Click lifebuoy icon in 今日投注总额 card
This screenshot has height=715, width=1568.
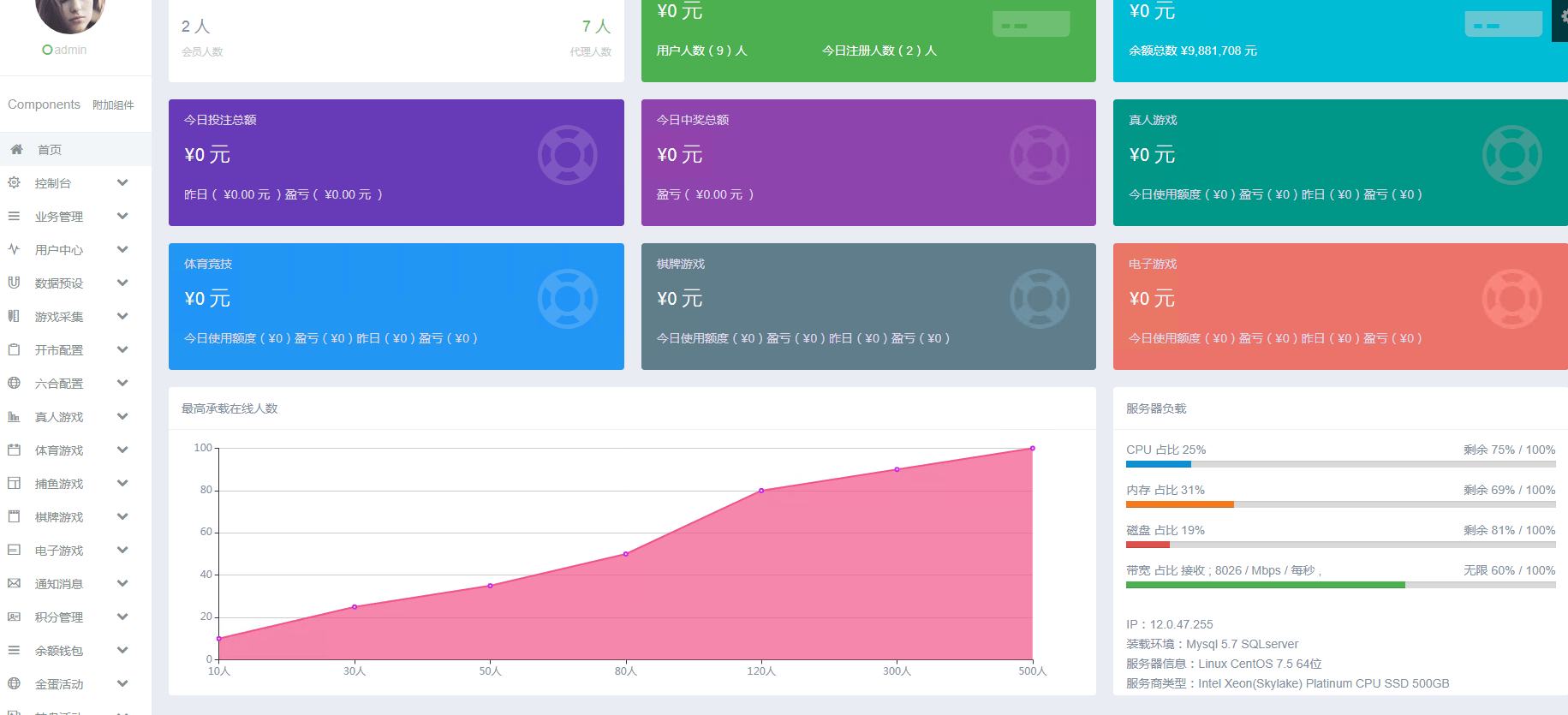[567, 155]
